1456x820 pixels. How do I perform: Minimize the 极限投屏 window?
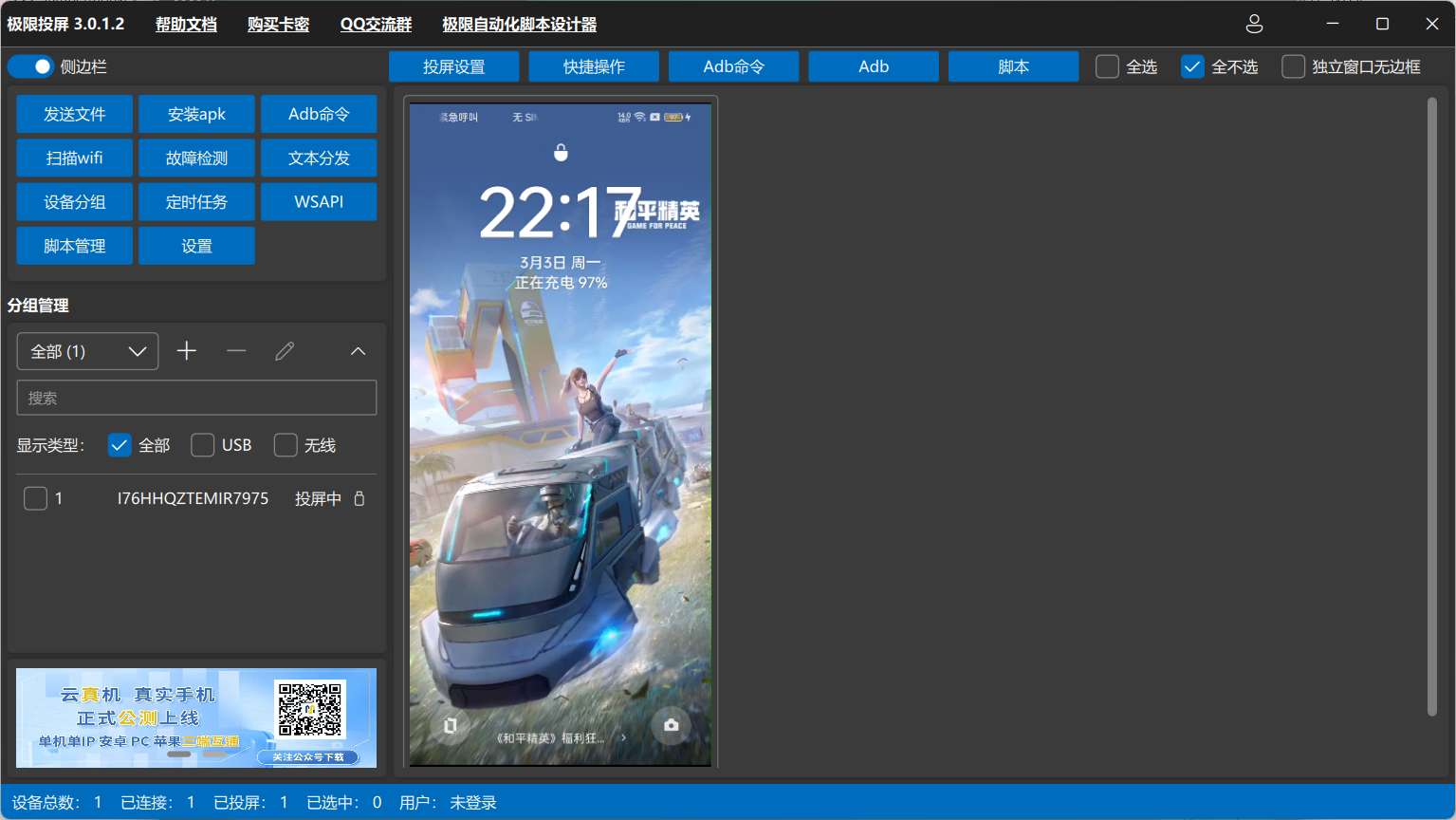coord(1333,24)
